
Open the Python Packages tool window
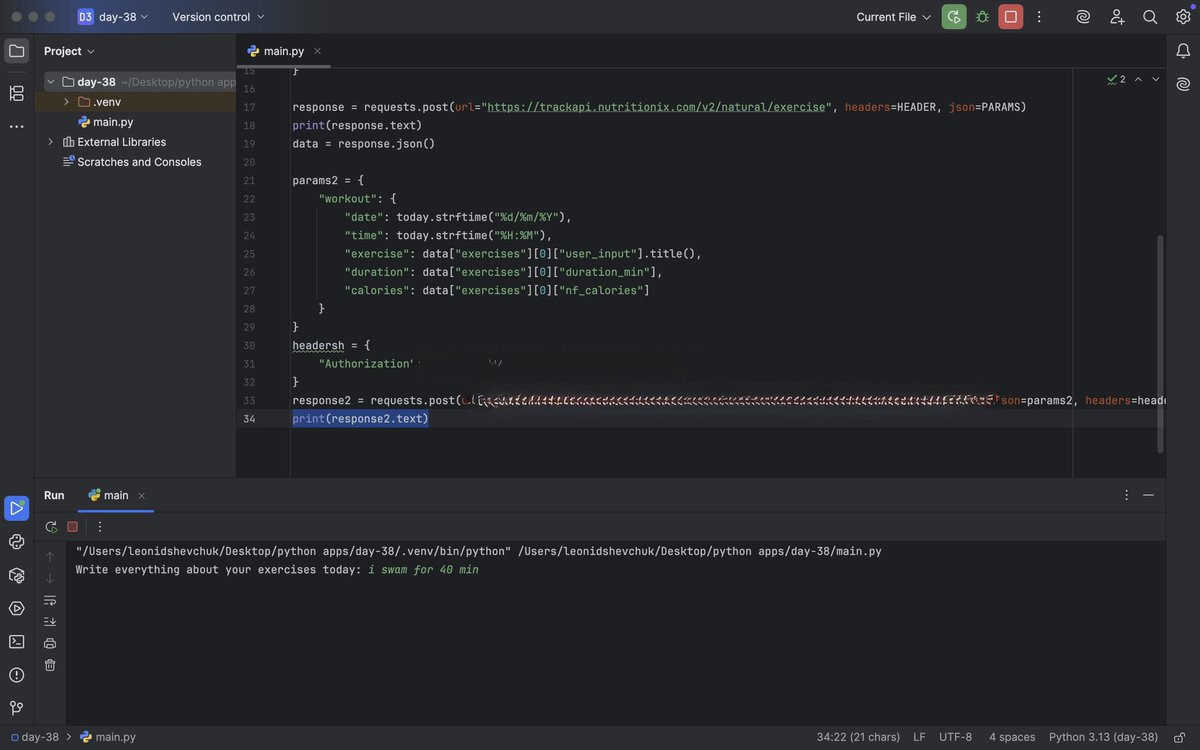click(x=16, y=575)
